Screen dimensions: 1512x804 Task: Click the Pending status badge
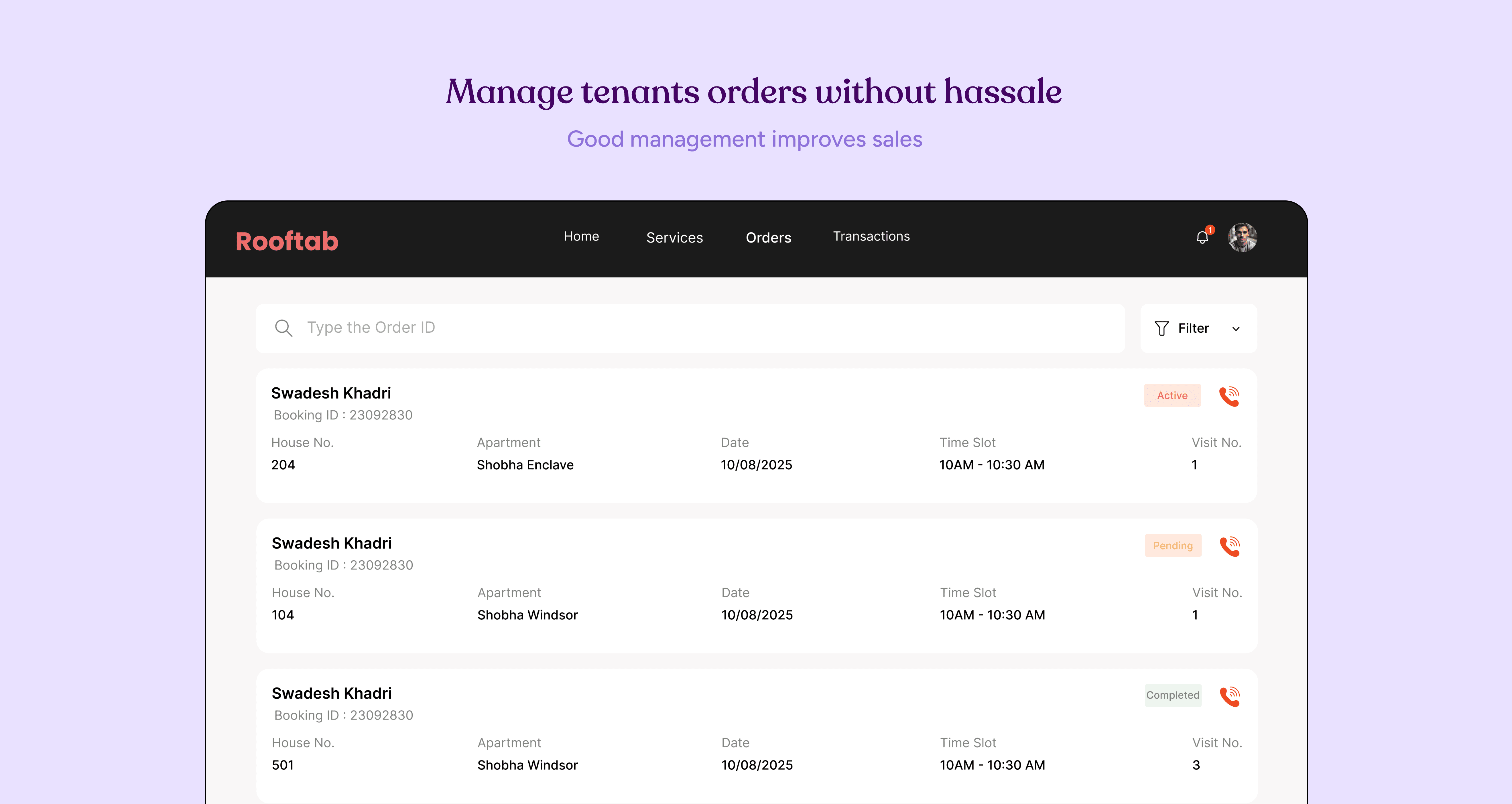(x=1173, y=546)
